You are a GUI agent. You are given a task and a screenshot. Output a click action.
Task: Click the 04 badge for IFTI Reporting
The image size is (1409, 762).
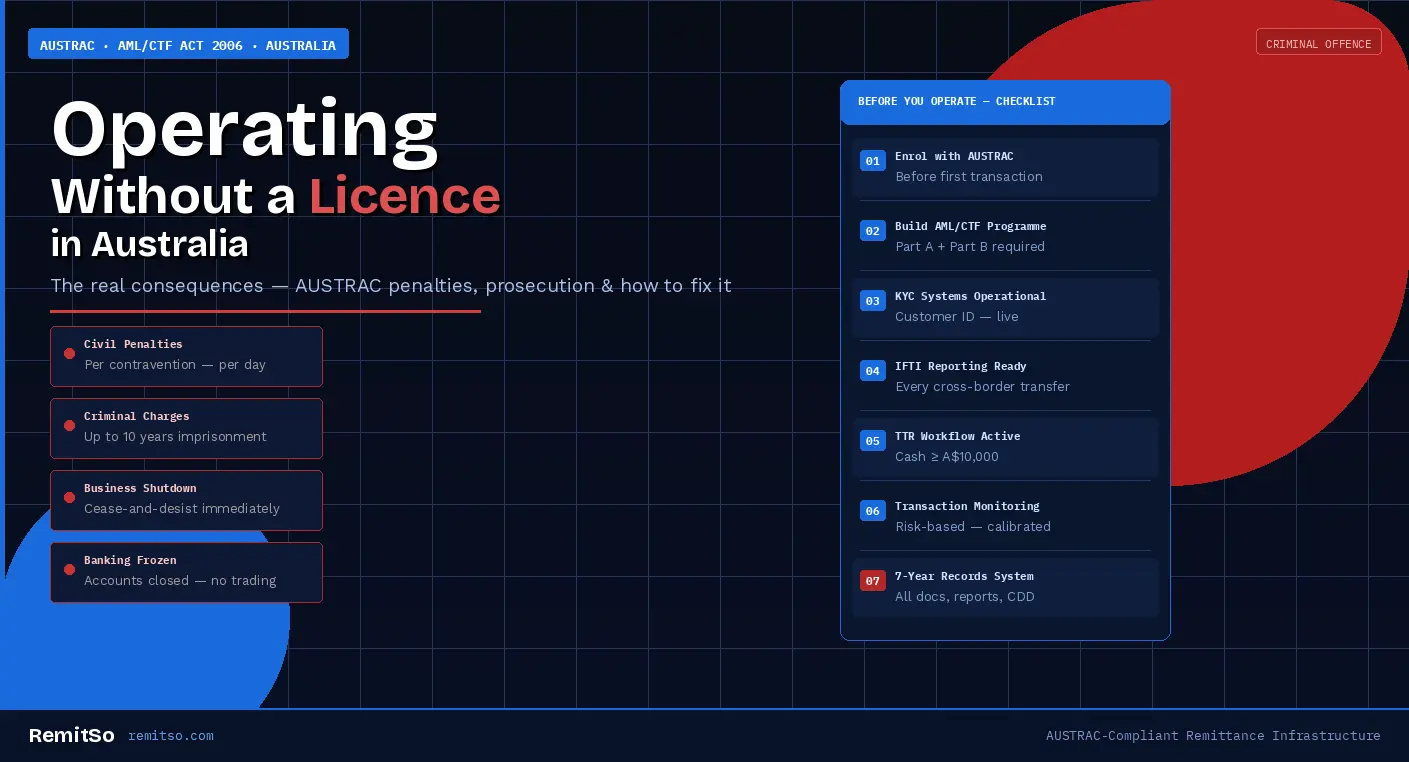(872, 371)
